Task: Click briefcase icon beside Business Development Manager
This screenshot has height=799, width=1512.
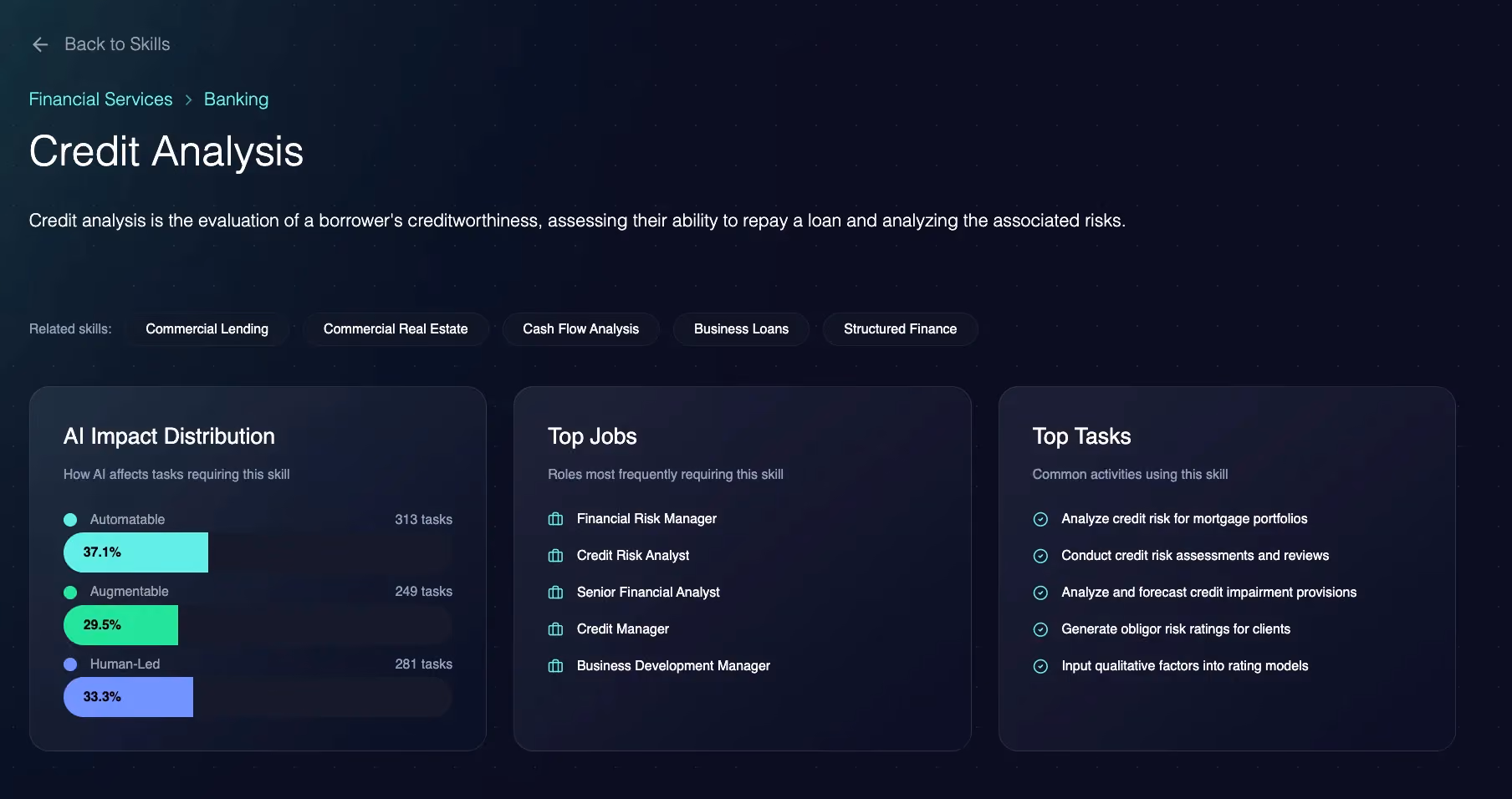Action: [x=555, y=666]
